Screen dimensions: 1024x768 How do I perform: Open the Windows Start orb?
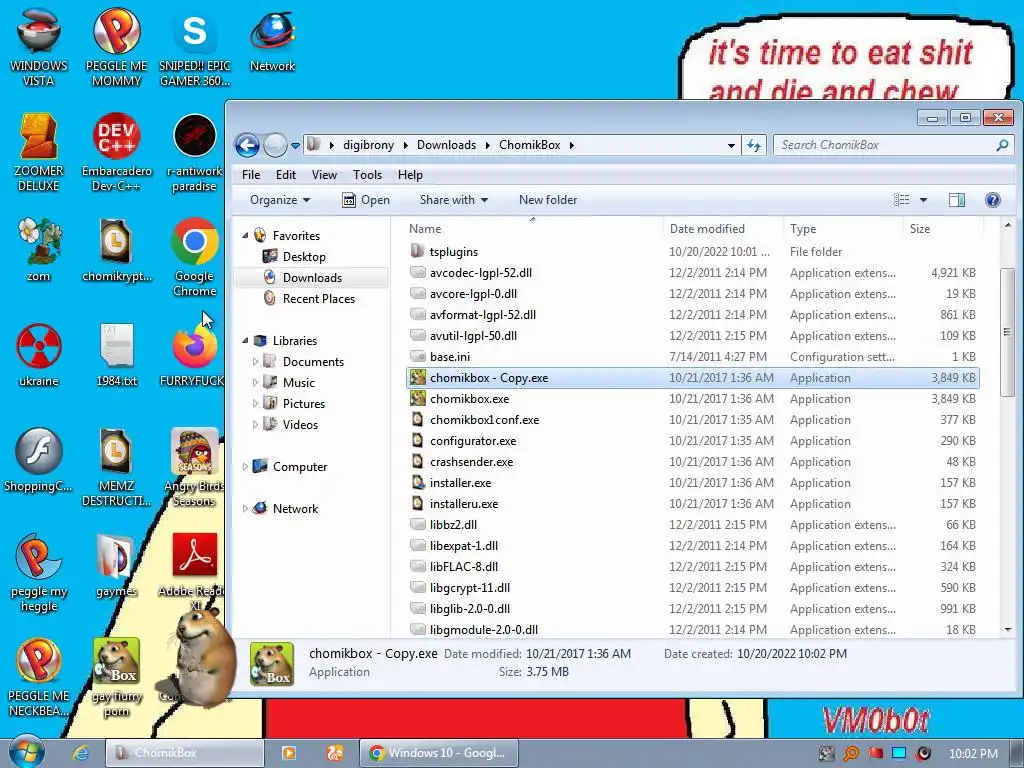coord(27,751)
